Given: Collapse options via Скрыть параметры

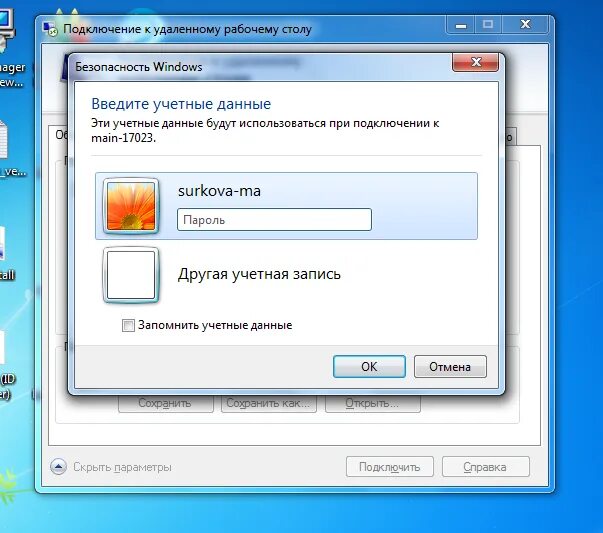Looking at the screenshot, I should (122, 467).
